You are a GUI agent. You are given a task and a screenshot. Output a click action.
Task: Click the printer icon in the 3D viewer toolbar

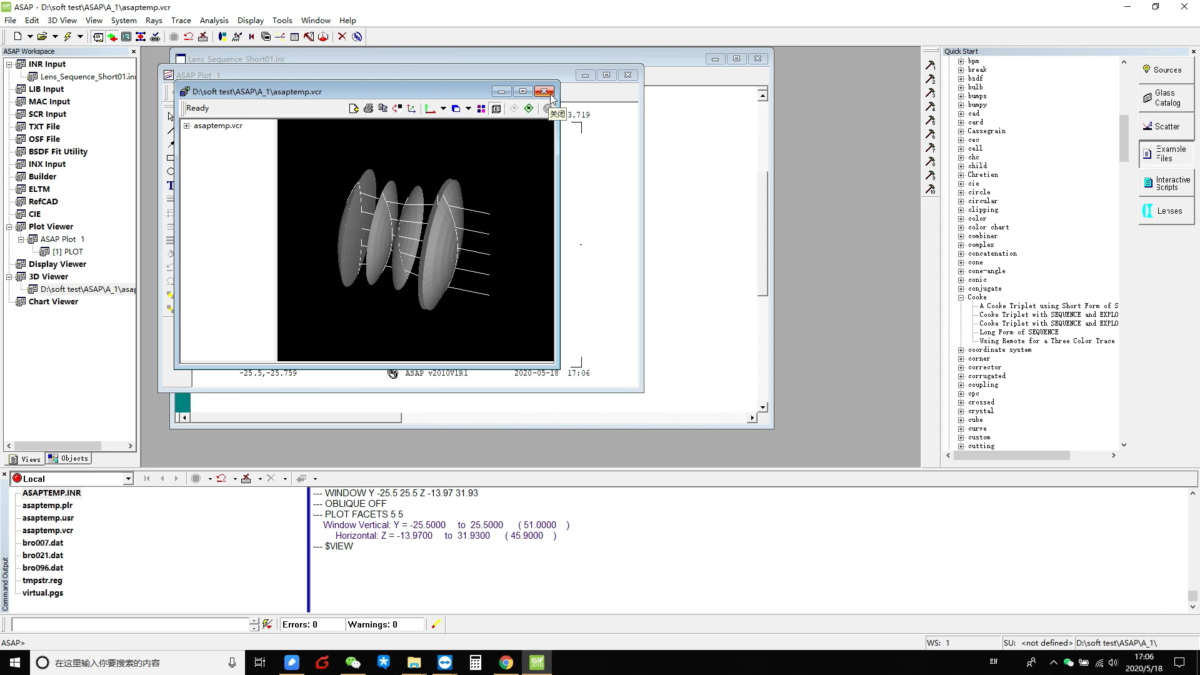pyautogui.click(x=368, y=108)
